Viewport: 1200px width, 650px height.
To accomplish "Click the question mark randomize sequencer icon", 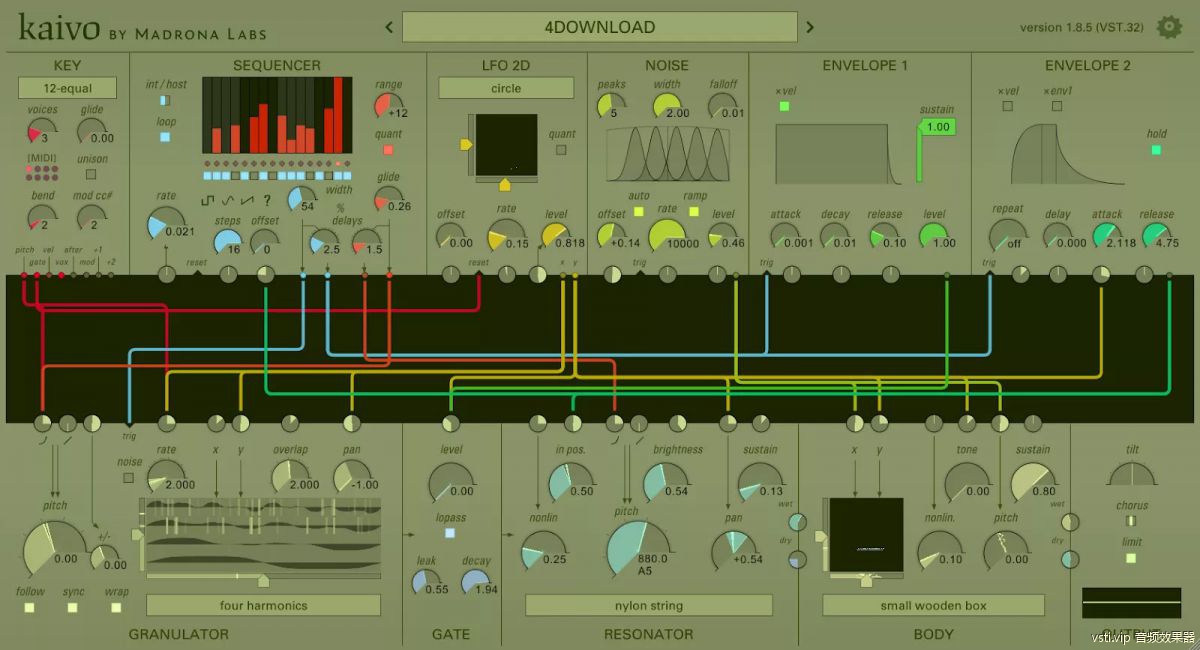I will tap(266, 199).
